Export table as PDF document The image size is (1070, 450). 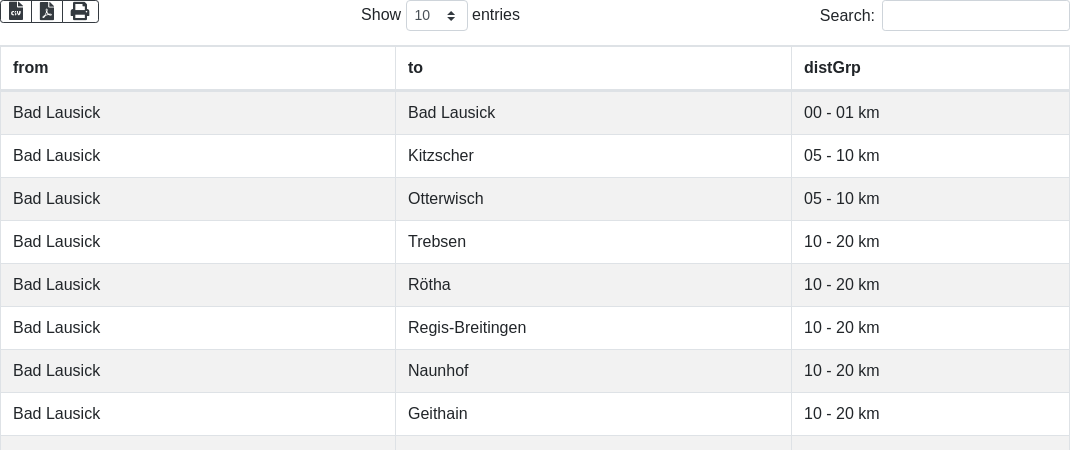(47, 12)
